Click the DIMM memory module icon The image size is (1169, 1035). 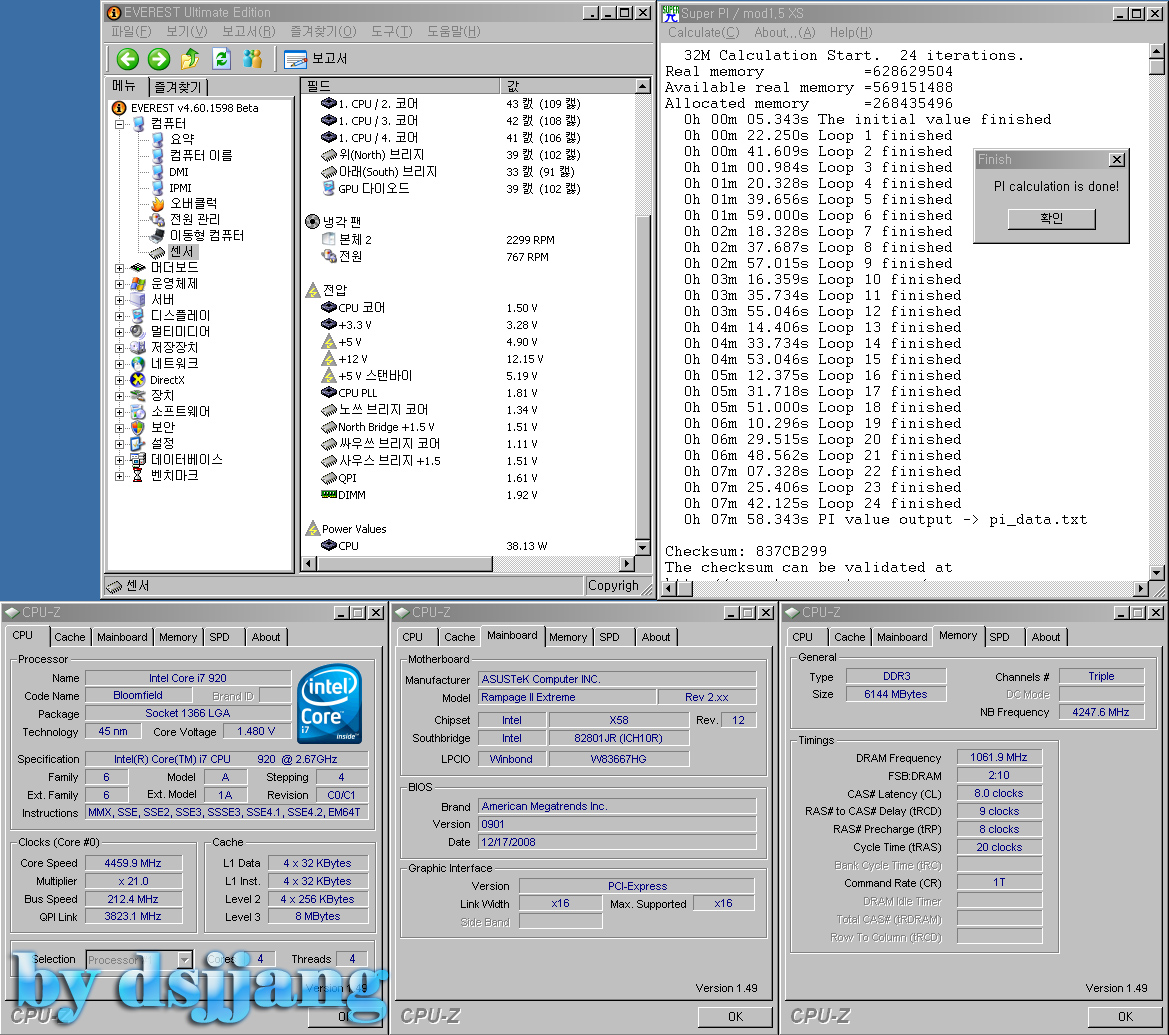point(329,494)
